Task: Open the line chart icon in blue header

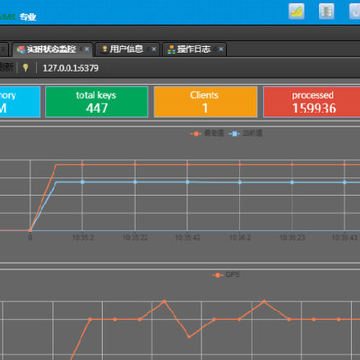Action: [296, 11]
